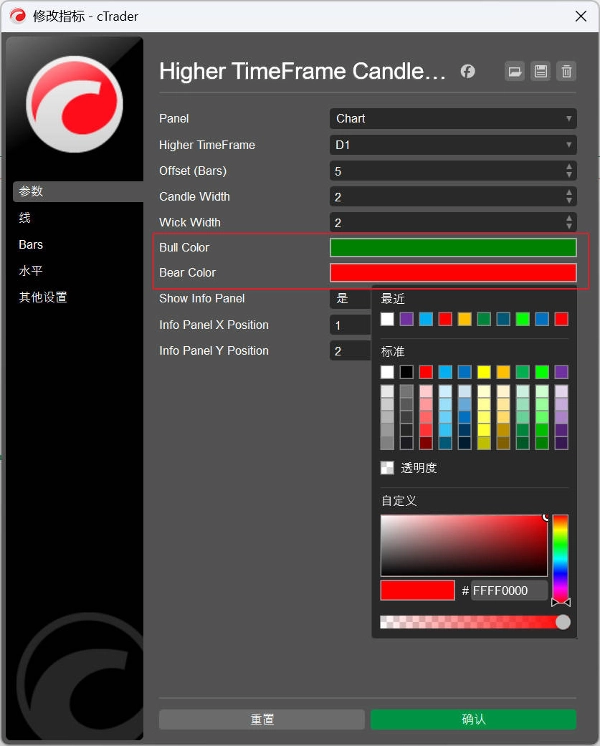
Task: Increase Candle Width with up arrow
Action: pyautogui.click(x=569, y=192)
